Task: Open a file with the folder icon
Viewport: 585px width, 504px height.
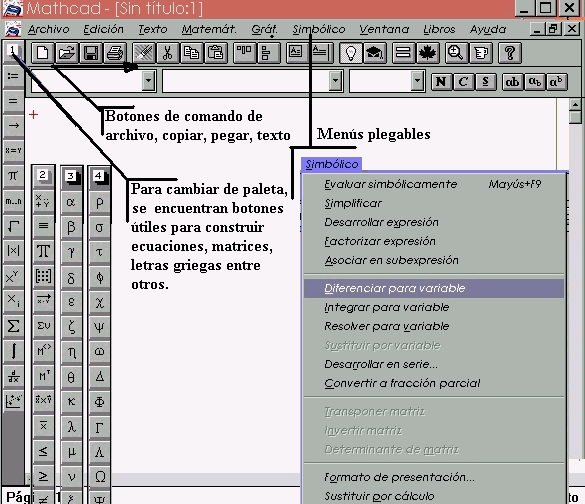Action: click(66, 53)
